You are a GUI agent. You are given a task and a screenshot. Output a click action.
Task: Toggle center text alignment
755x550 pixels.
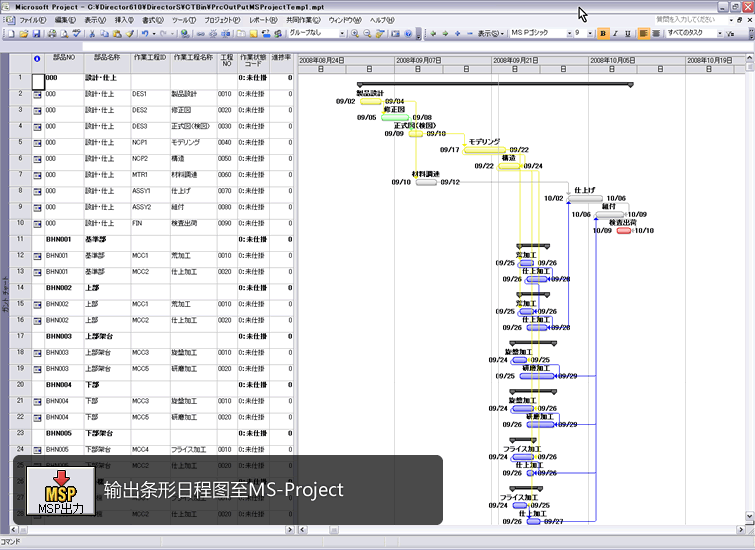[655, 33]
